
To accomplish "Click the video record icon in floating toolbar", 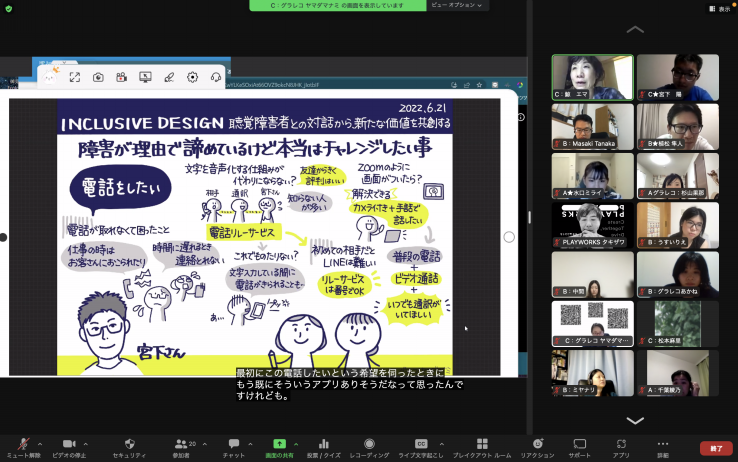I will pos(121,77).
